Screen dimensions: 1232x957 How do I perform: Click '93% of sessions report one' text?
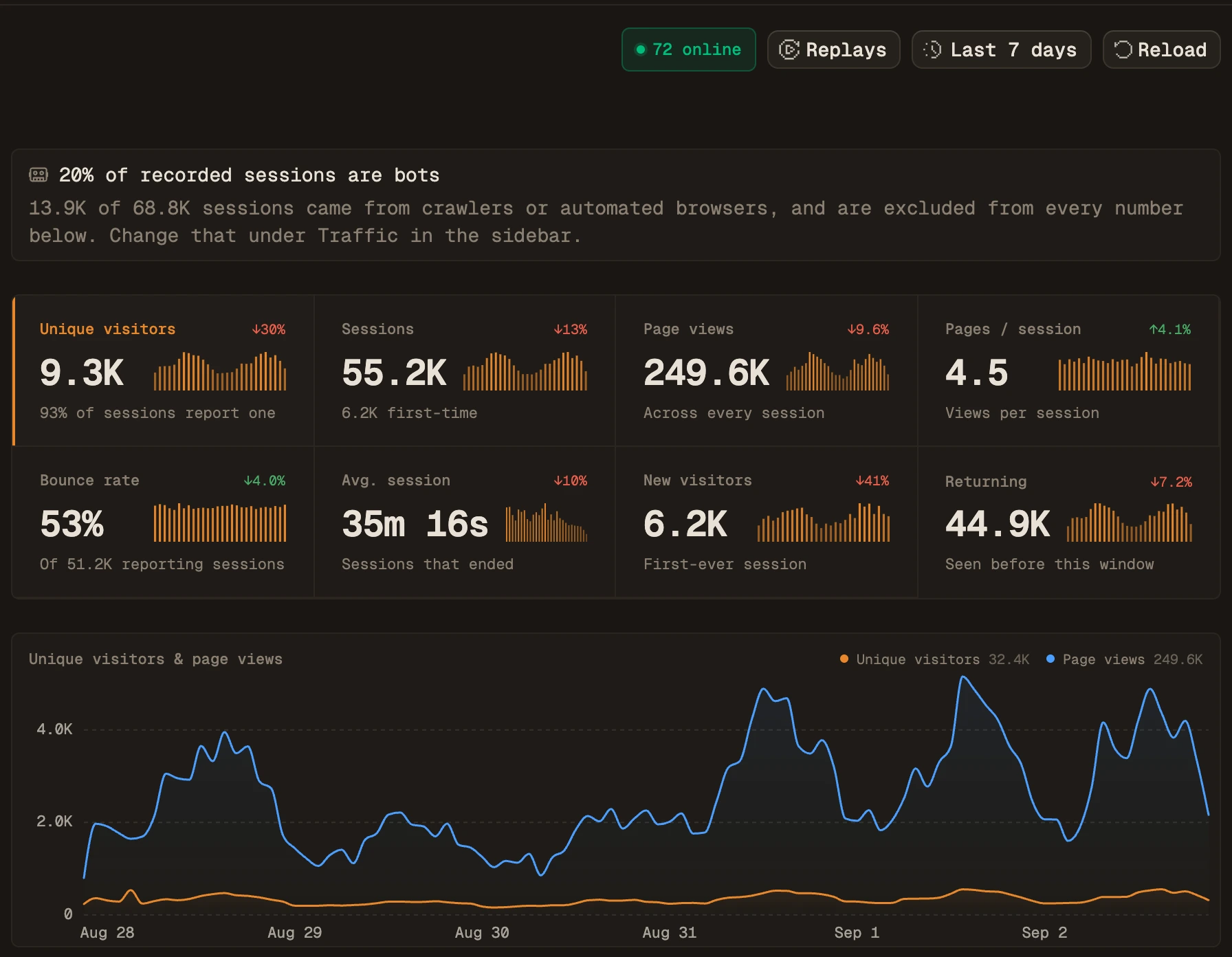[157, 413]
